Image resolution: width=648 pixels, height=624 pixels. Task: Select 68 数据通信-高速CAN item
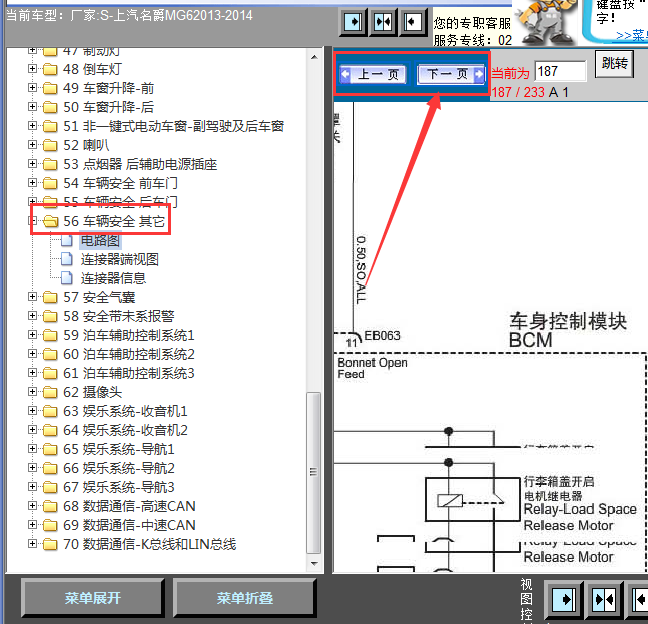point(129,506)
